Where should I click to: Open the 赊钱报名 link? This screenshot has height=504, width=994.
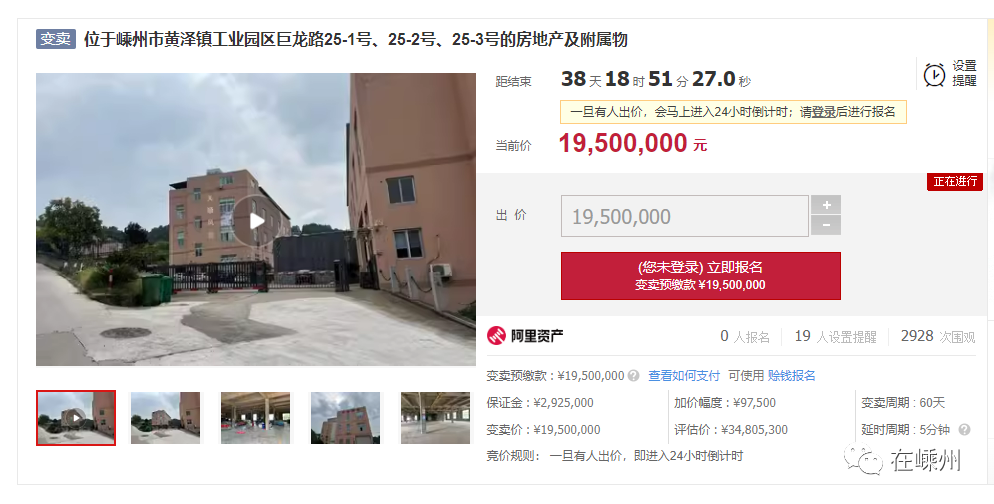click(791, 376)
